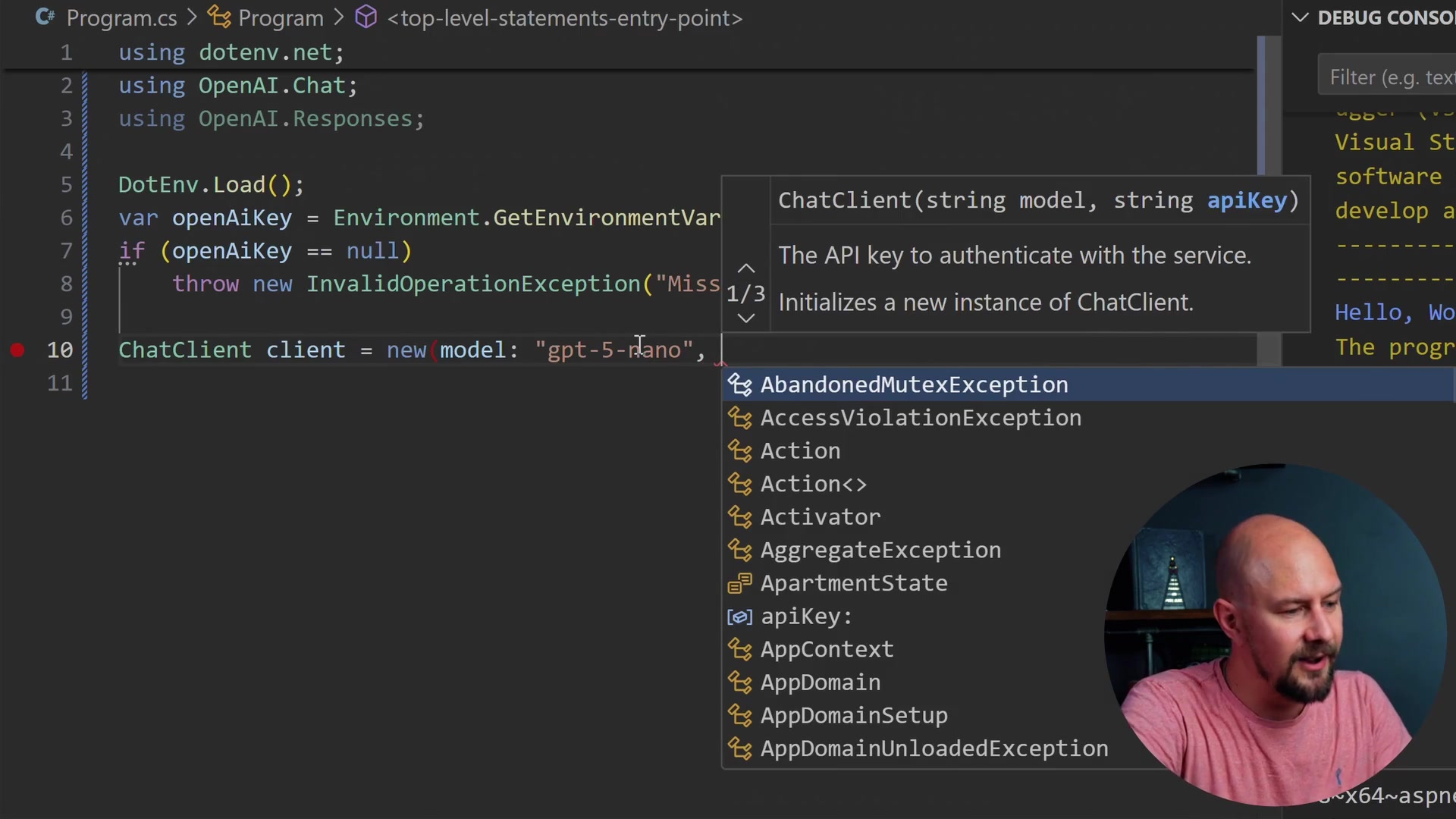This screenshot has width=1456, height=819.
Task: Click the class icon beside Activator
Action: point(739,516)
